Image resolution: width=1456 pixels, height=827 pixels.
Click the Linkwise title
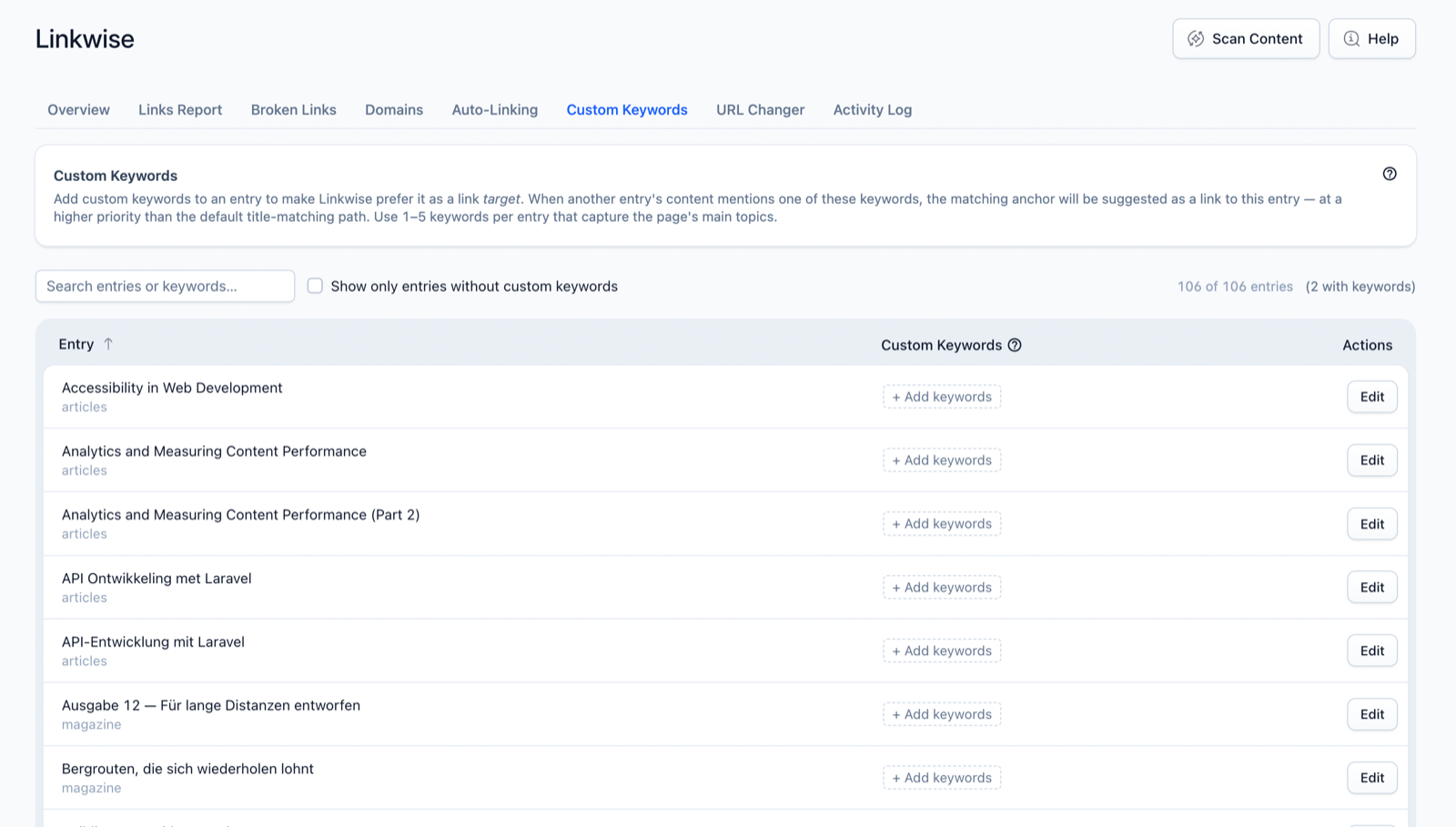coord(85,39)
